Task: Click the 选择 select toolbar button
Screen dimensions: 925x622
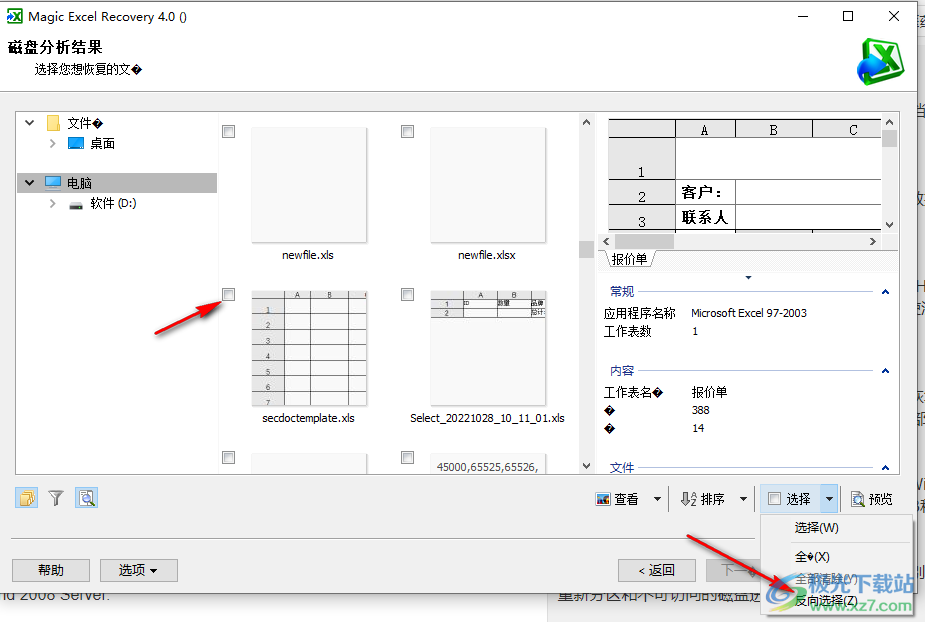Action: coord(792,498)
